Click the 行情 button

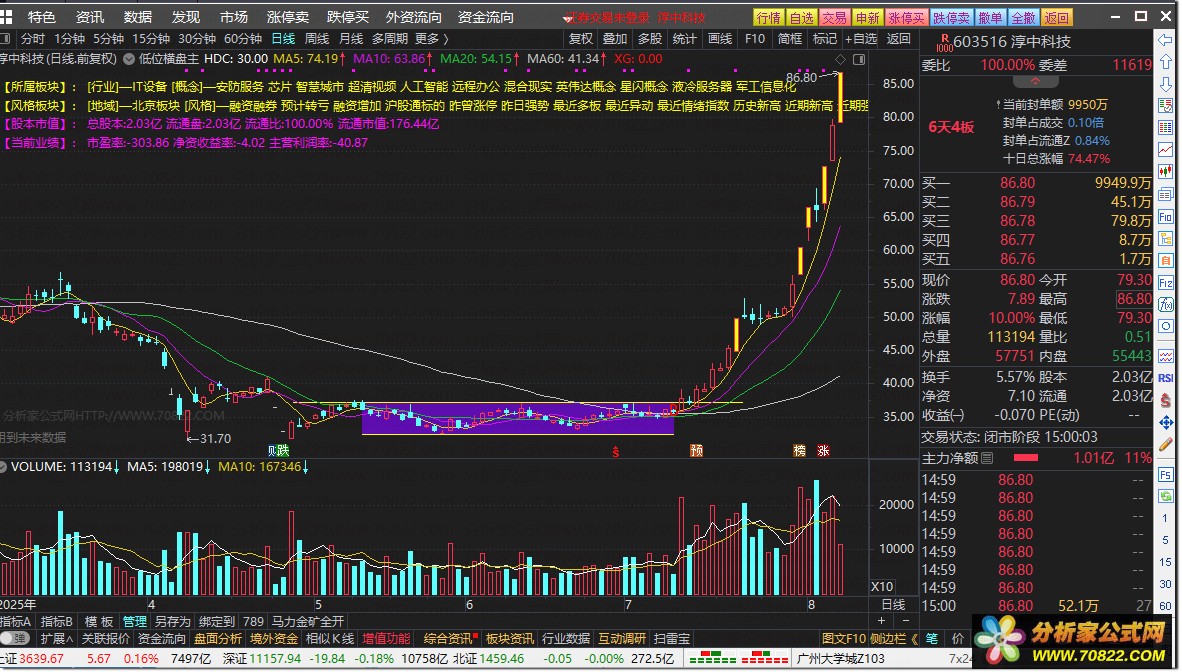(769, 17)
